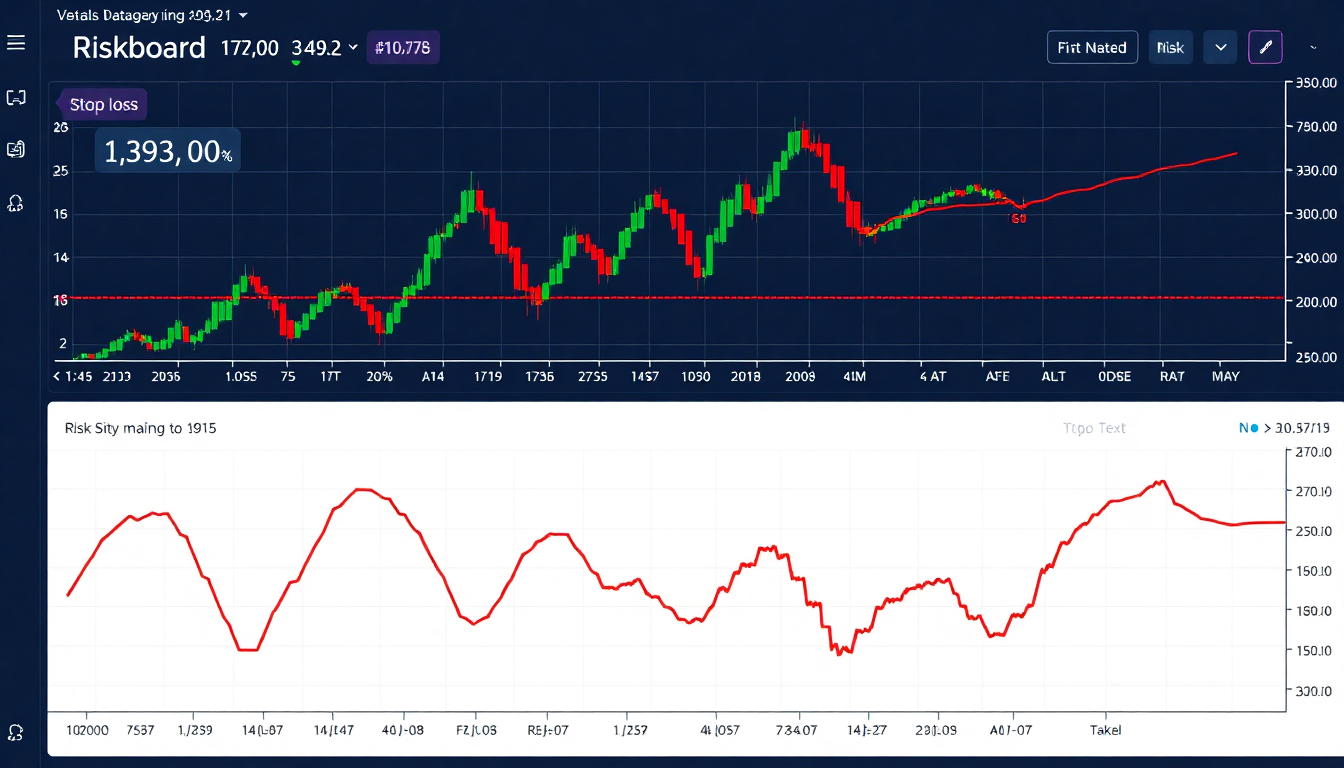Select the pen drawing tool icon
Screen dimensions: 1344x768
point(1265,47)
